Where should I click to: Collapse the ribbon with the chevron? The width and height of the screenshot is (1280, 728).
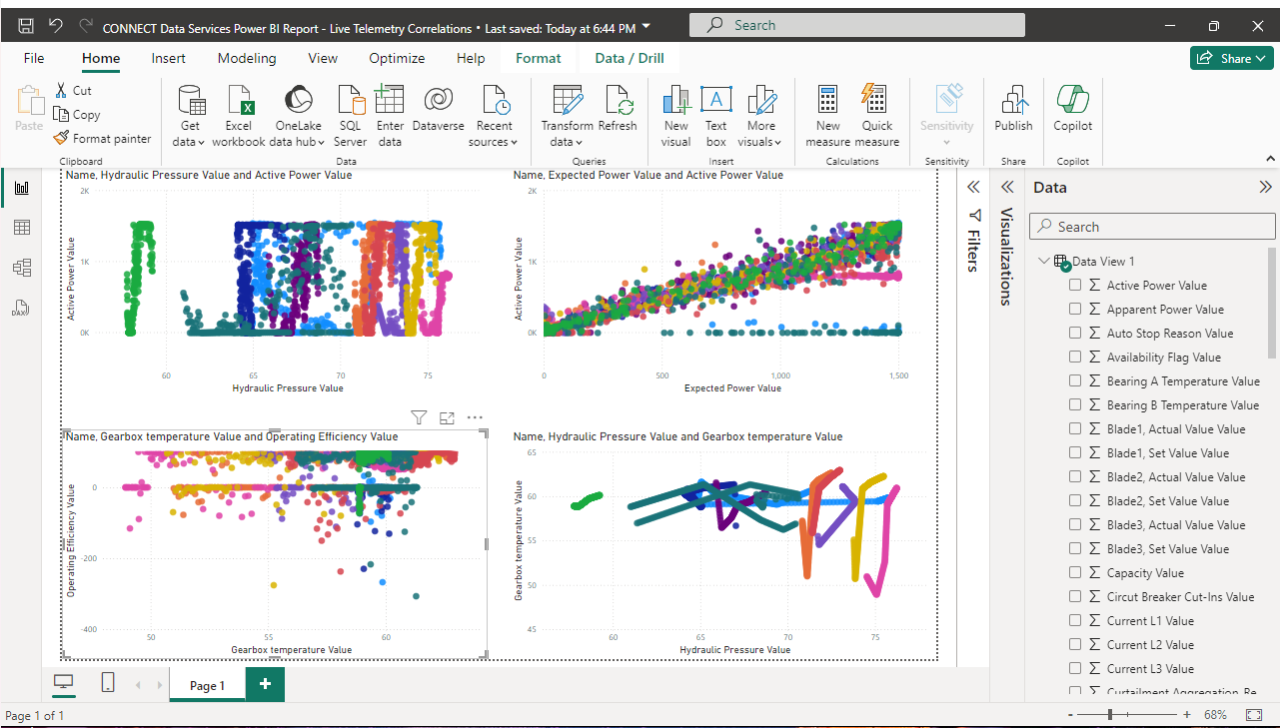coord(1270,159)
